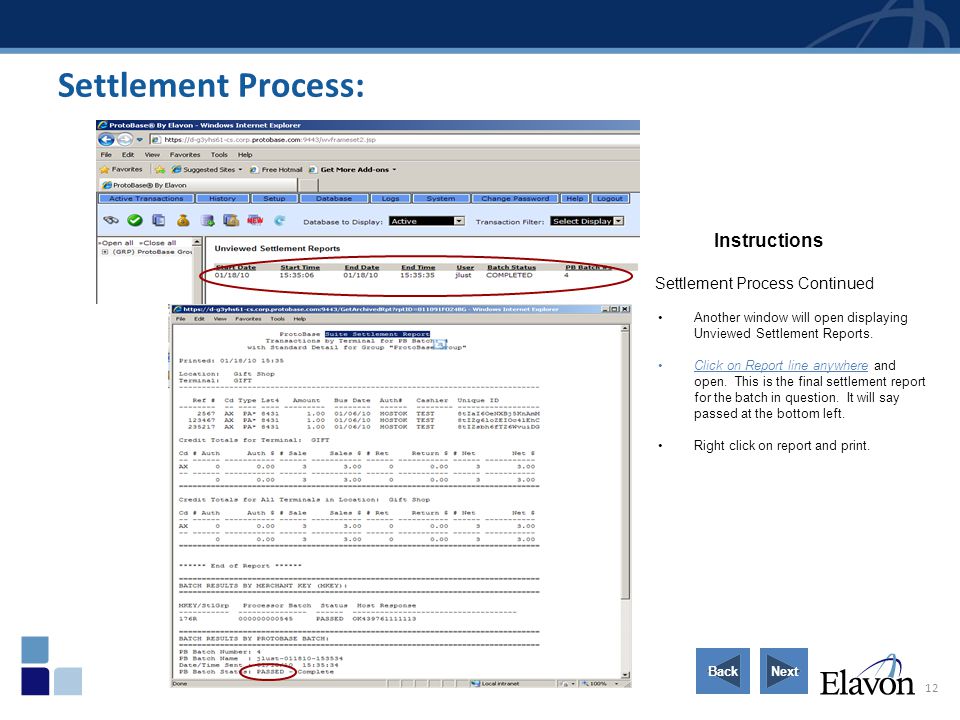Select the ProtoBase By Elavon browser tab
This screenshot has height=720, width=960.
(198, 185)
